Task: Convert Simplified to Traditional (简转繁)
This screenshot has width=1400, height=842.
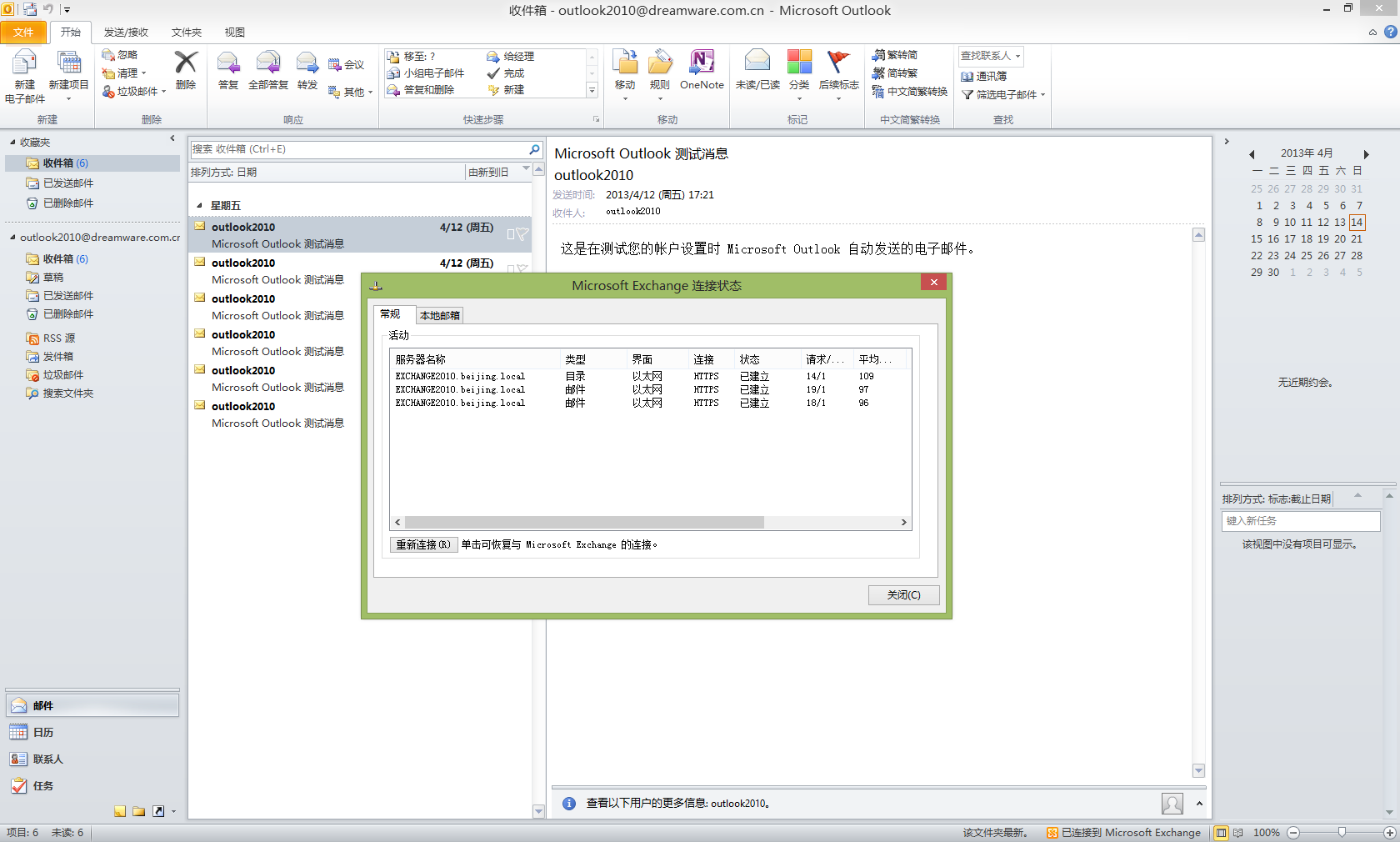Action: click(895, 73)
